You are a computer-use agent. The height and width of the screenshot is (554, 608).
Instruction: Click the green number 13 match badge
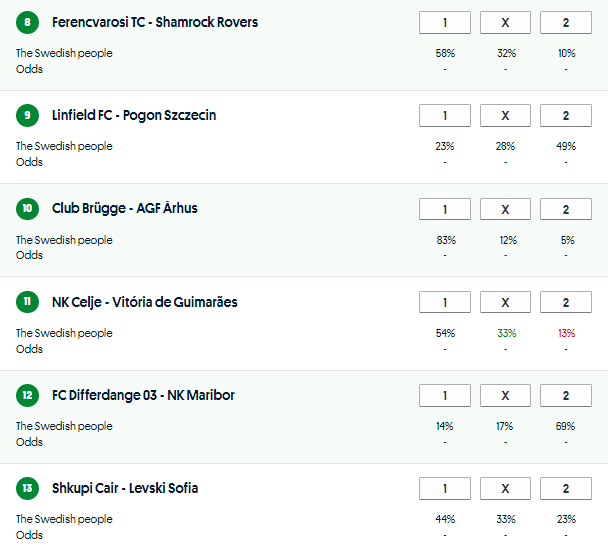(27, 489)
